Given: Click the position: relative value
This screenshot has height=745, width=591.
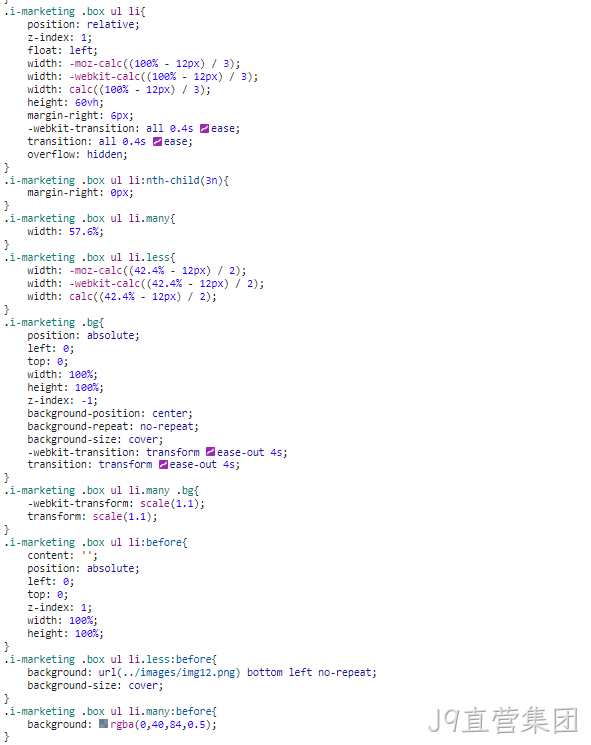Looking at the screenshot, I should [111, 25].
